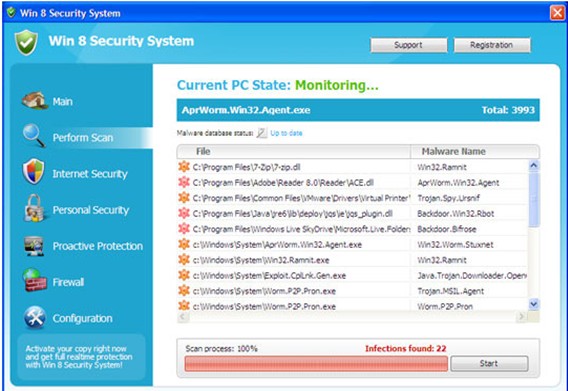Screen dimensions: 568x391
Task: Click threat icon for Win32.Ramnit.exe row
Action: (x=184, y=259)
